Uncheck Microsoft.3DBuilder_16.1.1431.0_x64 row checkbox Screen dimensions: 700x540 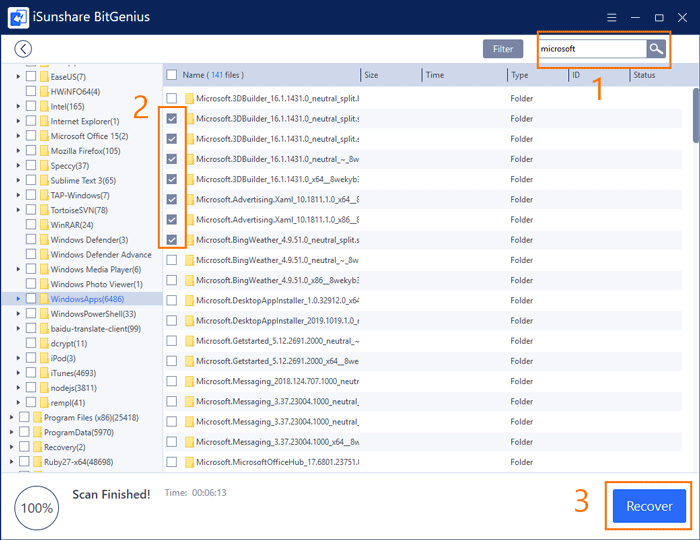(171, 179)
